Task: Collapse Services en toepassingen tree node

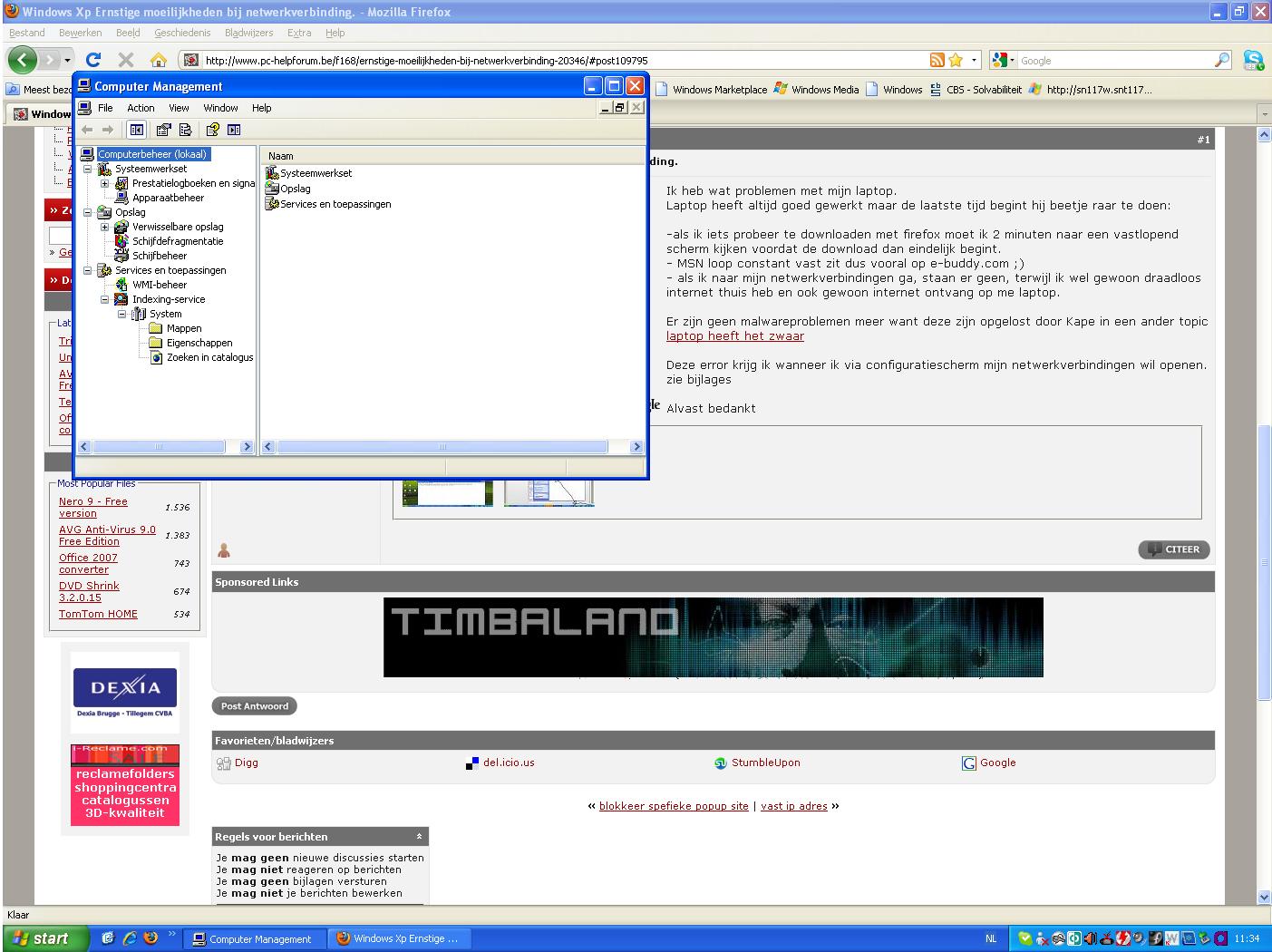Action: click(88, 270)
